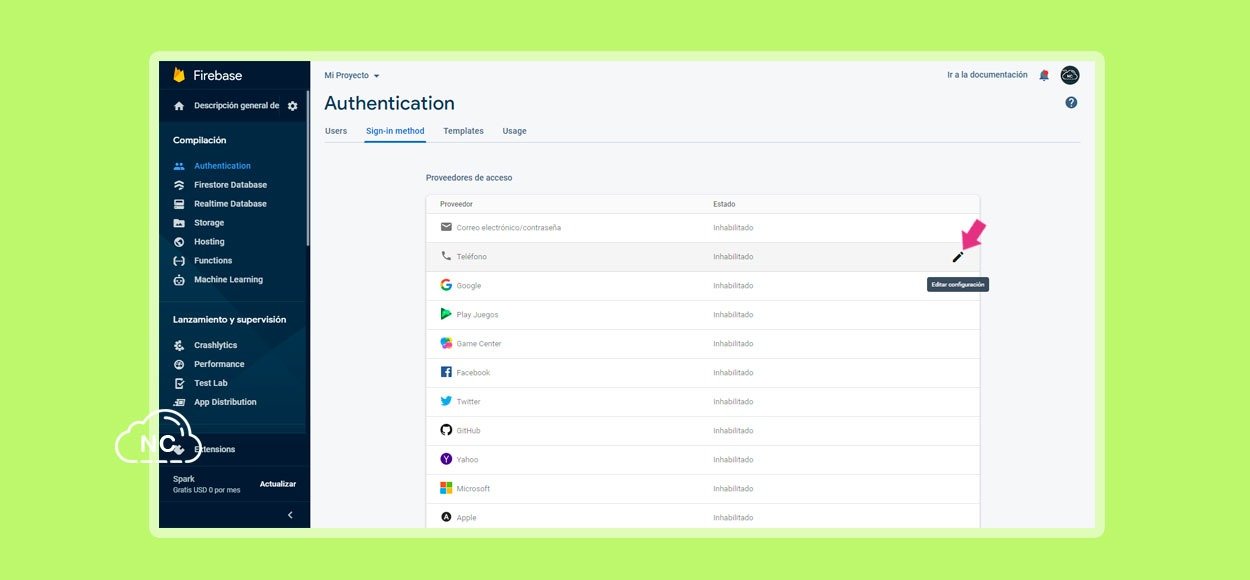Click the Actualizar plan button
This screenshot has width=1250, height=580.
(278, 484)
